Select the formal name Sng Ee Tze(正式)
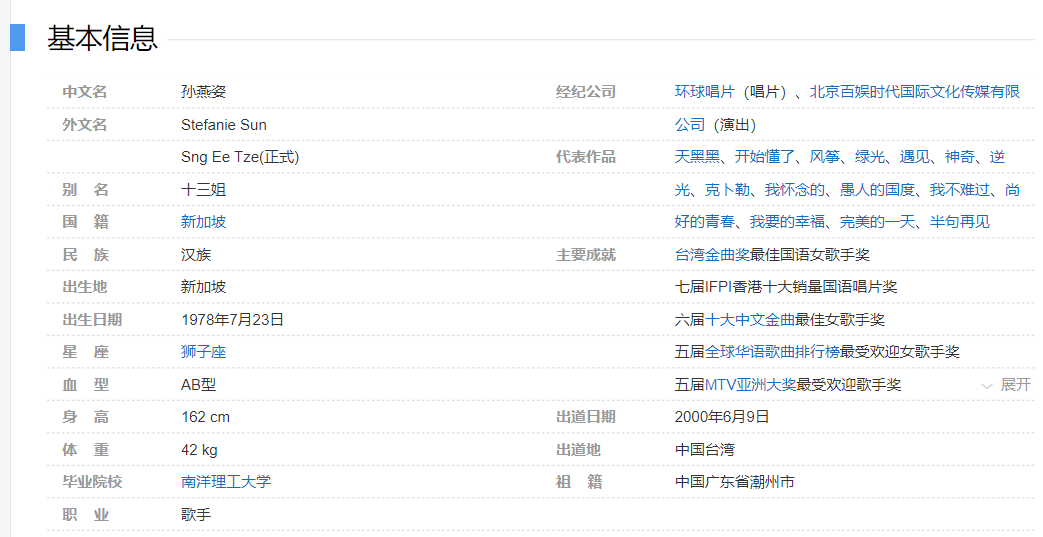The height and width of the screenshot is (537, 1043). pos(240,156)
